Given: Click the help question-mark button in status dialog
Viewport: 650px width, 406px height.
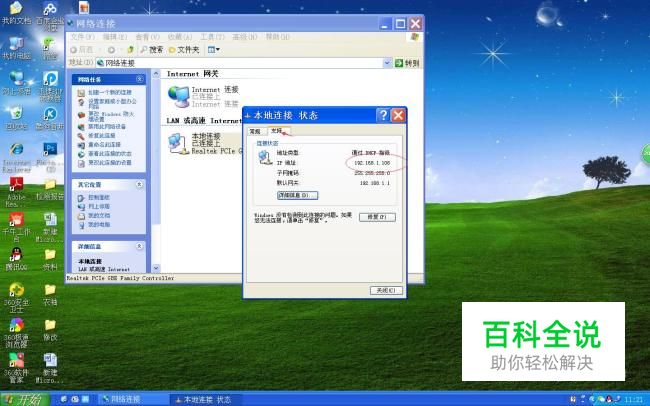Looking at the screenshot, I should pyautogui.click(x=383, y=115).
